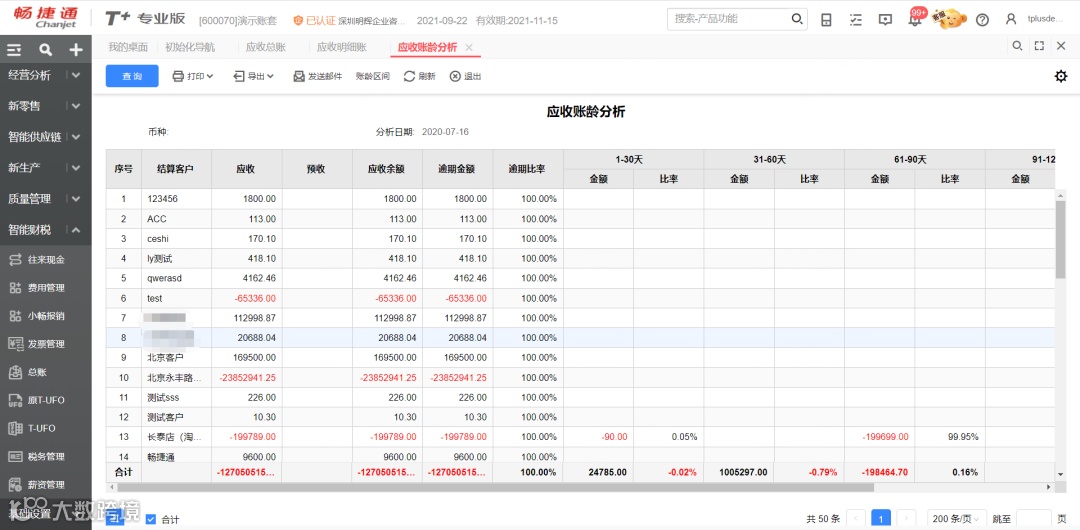Screen dimensions: 1080x530
Task: Open the calculator icon in top bar
Action: pyautogui.click(x=826, y=19)
